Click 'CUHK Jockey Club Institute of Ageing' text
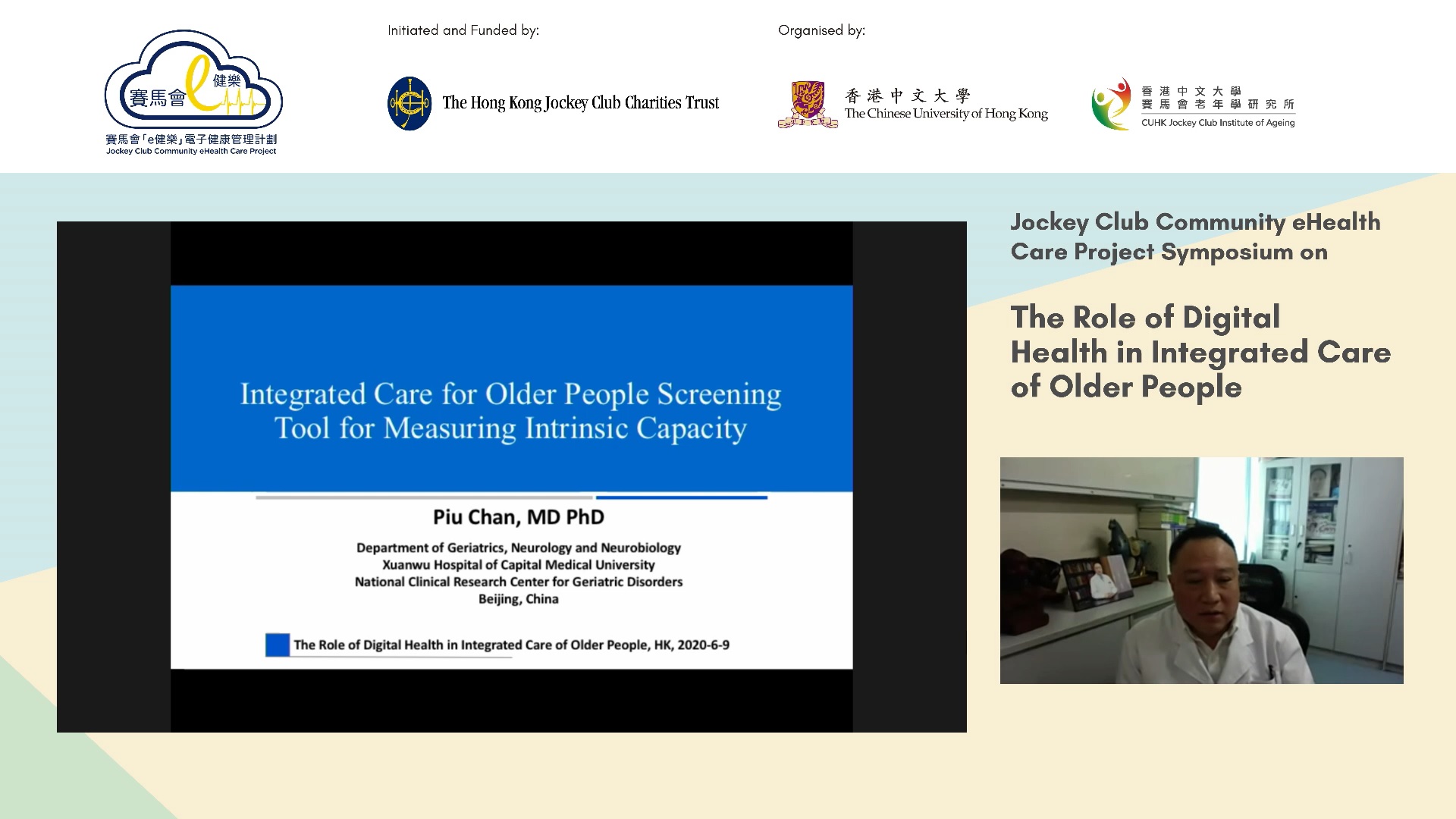 point(1218,123)
